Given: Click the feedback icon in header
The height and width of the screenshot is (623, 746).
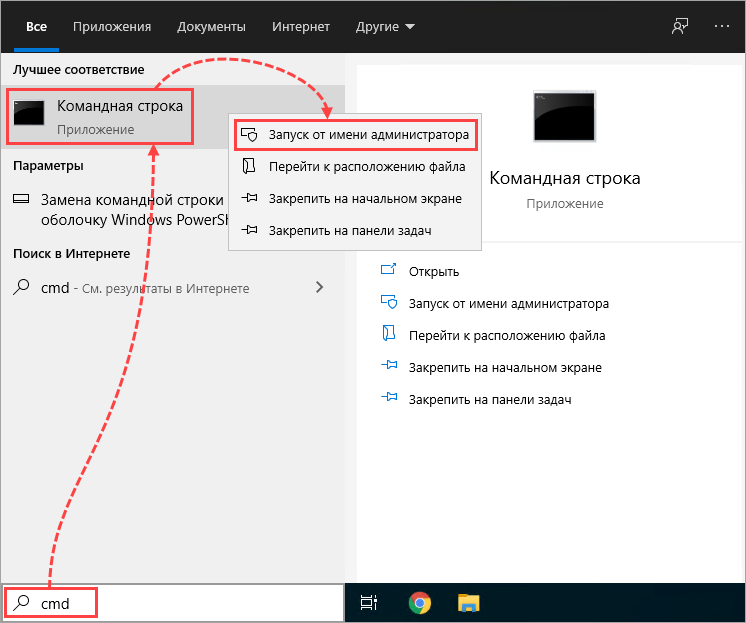Looking at the screenshot, I should (680, 27).
